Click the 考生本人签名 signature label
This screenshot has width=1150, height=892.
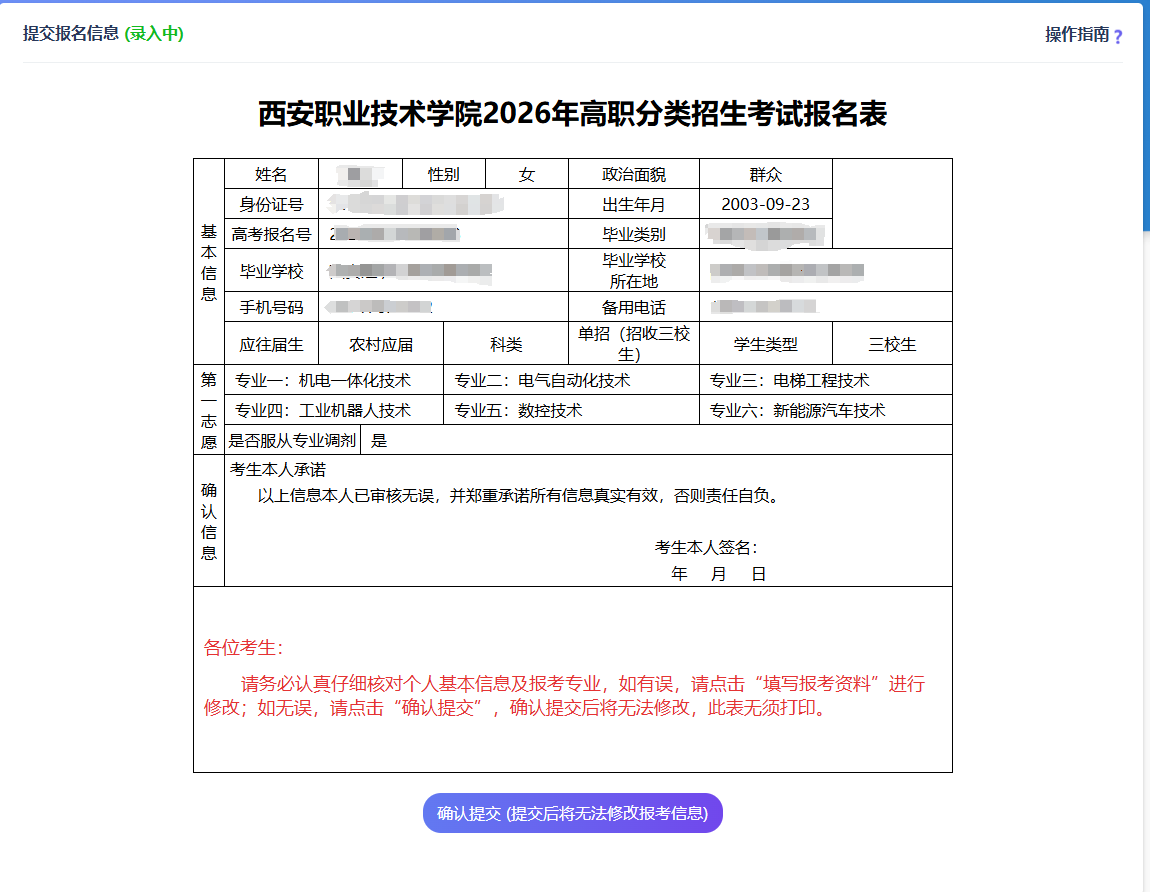click(x=705, y=547)
